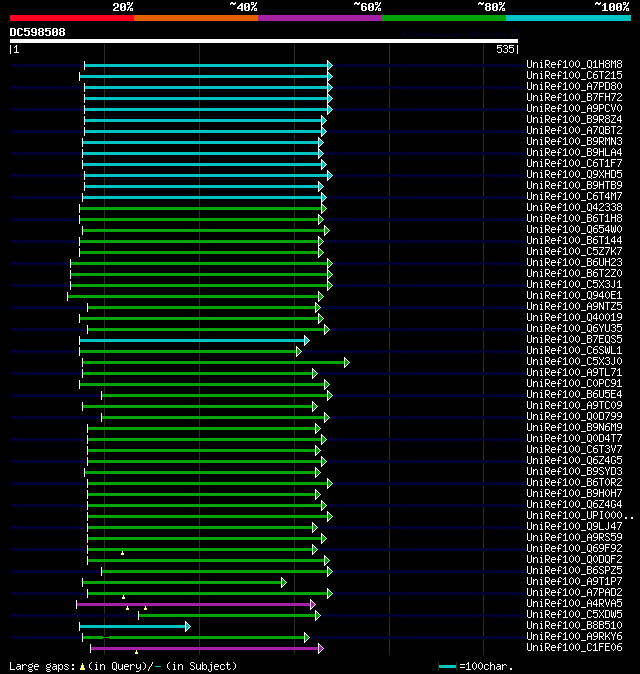Select hit UniRef100_B9RMN3

[x=574, y=141]
